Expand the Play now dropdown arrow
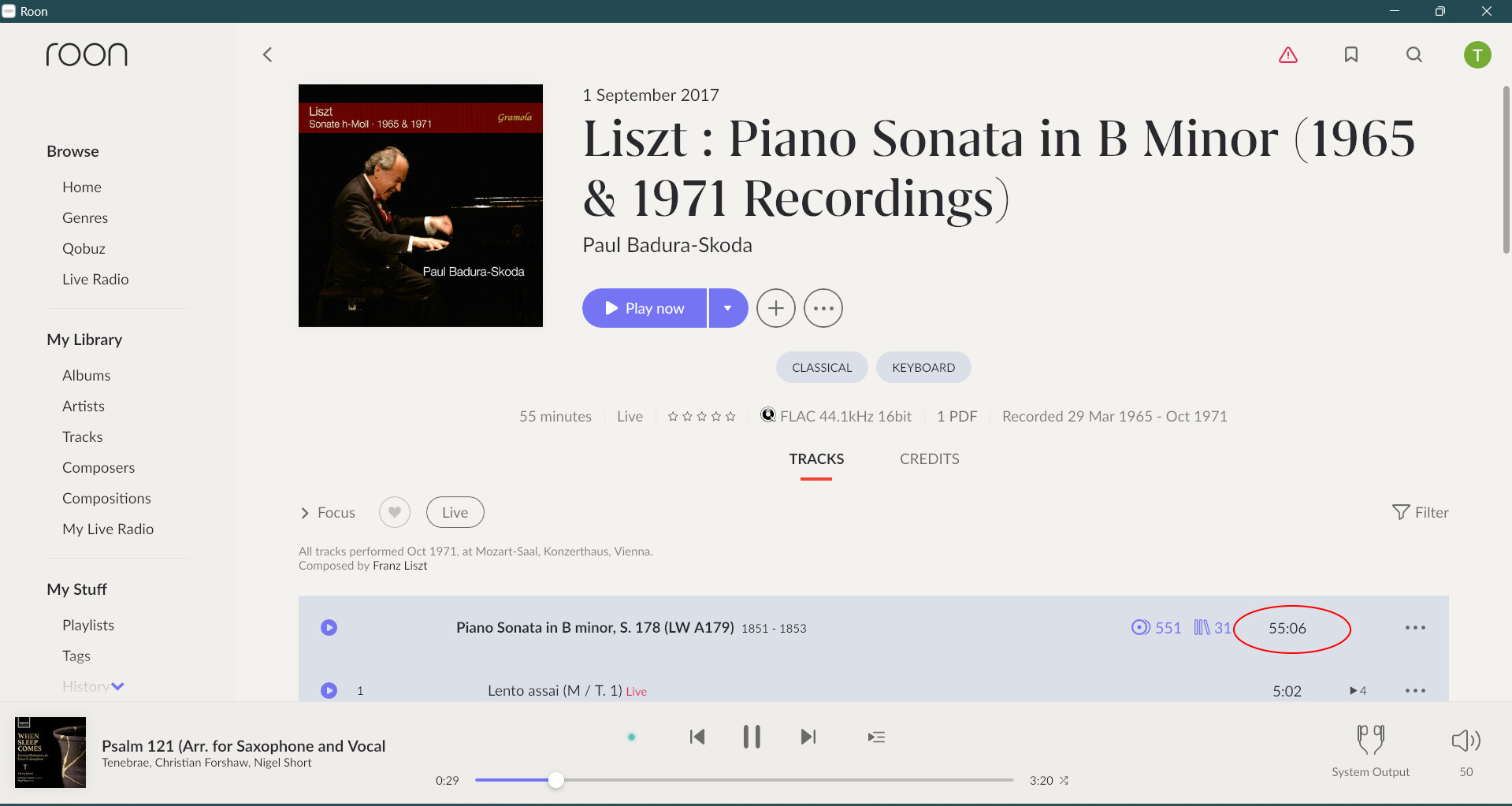The image size is (1512, 806). point(728,308)
